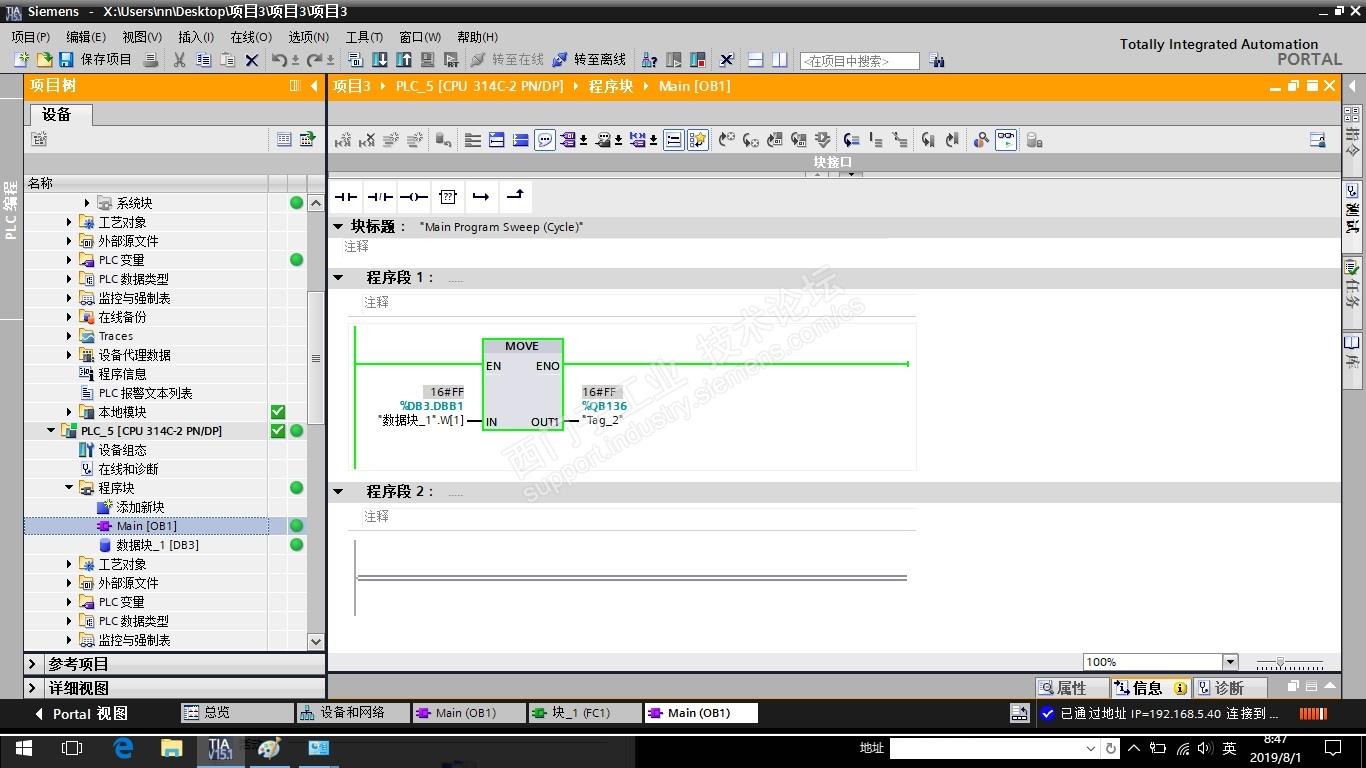Open the 工具(T) menu
Screen dimensions: 1366x768
(364, 37)
